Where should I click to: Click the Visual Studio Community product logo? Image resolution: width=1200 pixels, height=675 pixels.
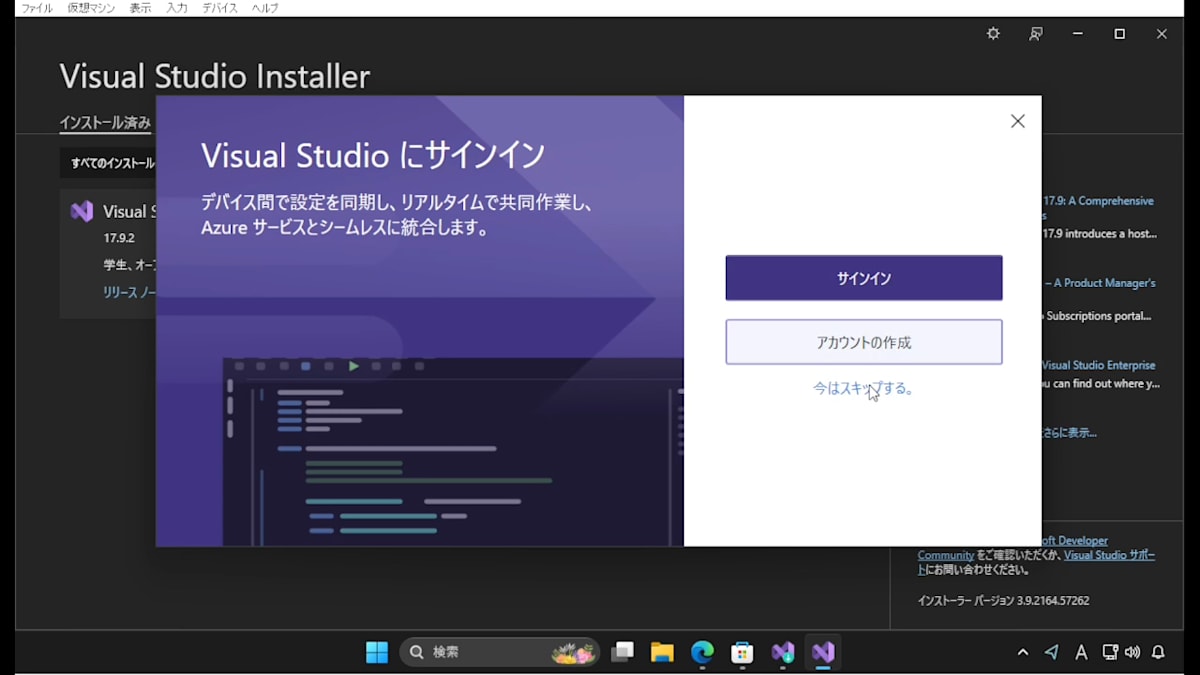84,211
